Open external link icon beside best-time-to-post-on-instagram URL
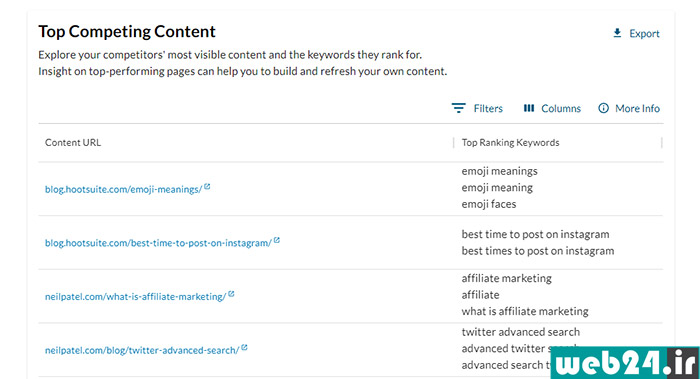This screenshot has width=700, height=379. pyautogui.click(x=277, y=240)
